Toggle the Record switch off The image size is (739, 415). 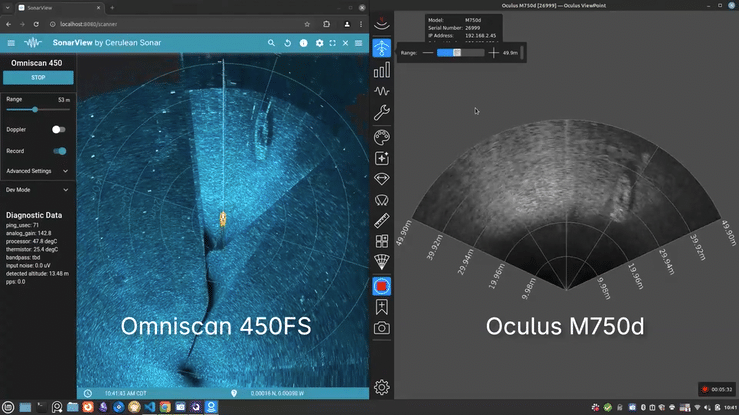coord(60,151)
